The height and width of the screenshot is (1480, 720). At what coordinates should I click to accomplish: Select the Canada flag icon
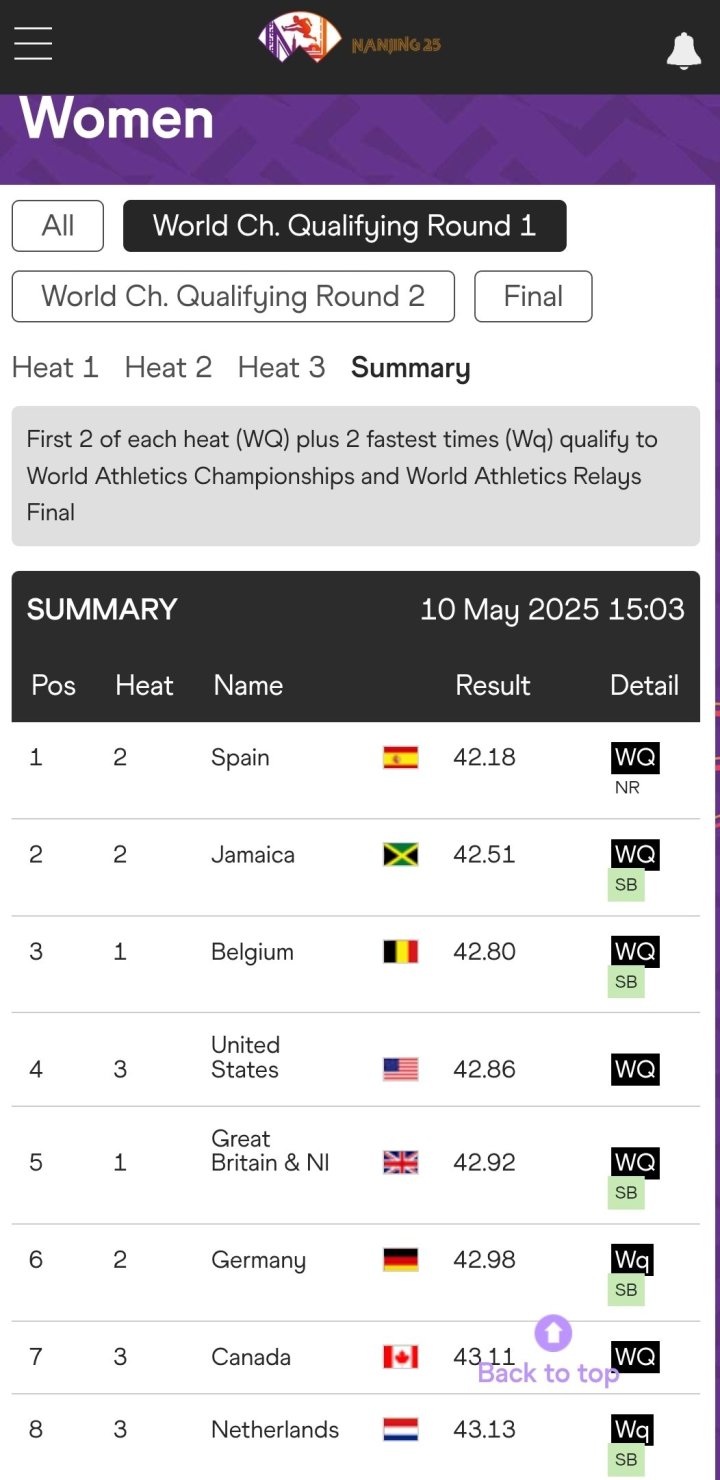tap(400, 1357)
